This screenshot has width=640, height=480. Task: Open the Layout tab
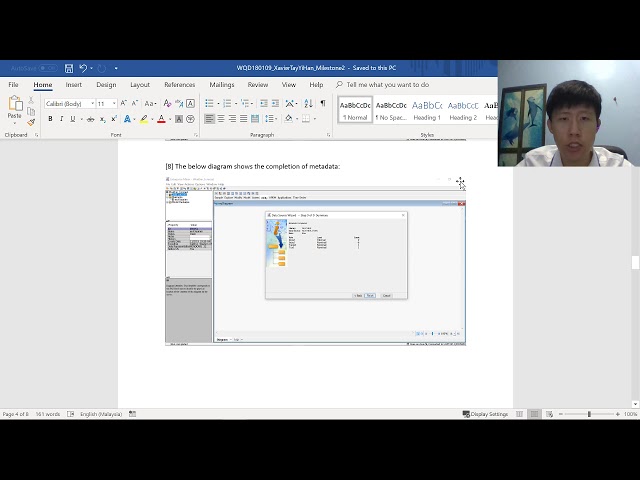click(x=140, y=85)
